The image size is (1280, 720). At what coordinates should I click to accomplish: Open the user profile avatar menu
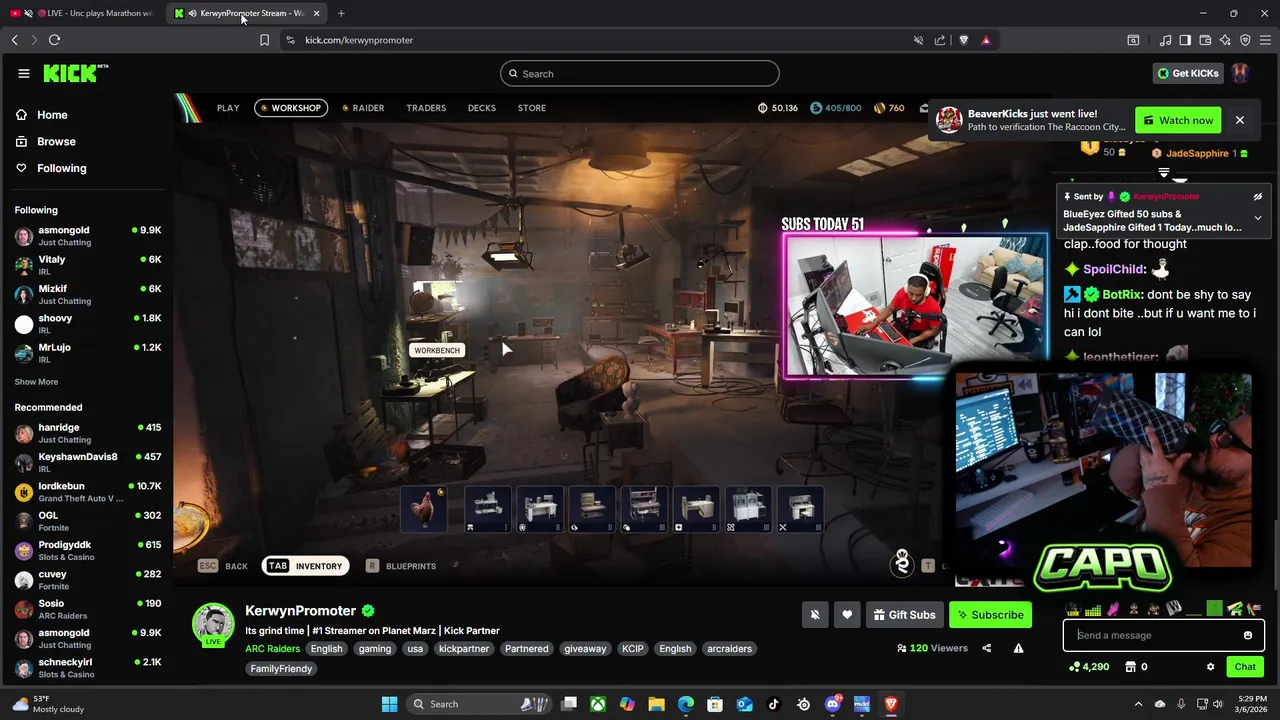[x=1240, y=73]
